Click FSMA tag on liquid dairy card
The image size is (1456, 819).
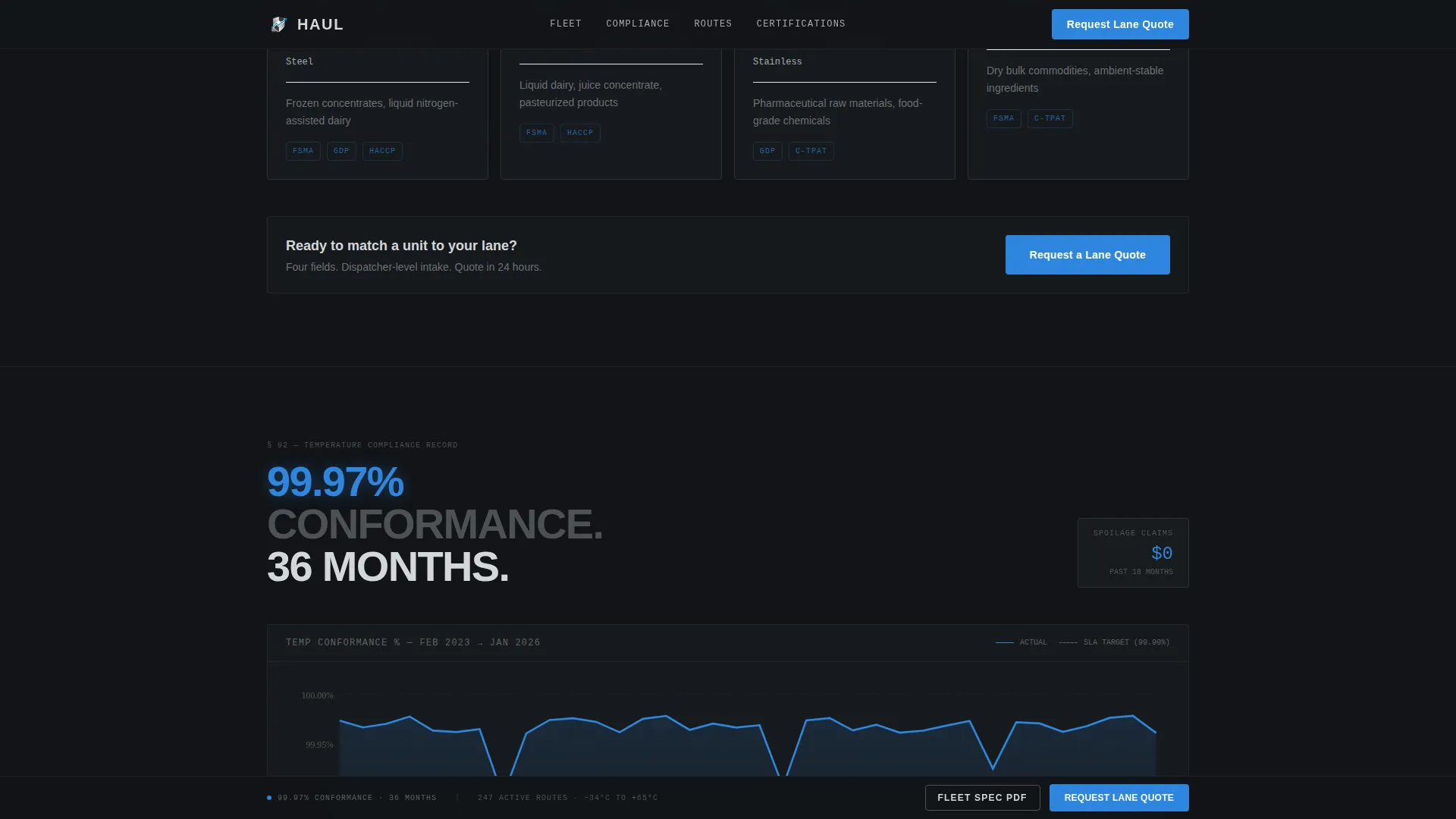click(536, 133)
